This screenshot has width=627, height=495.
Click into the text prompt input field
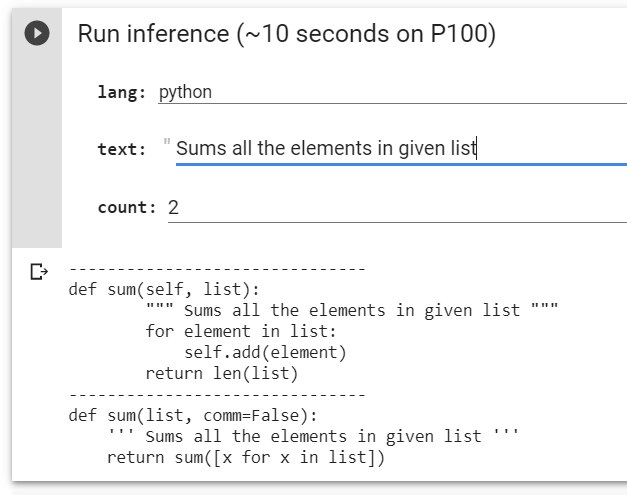tap(401, 149)
